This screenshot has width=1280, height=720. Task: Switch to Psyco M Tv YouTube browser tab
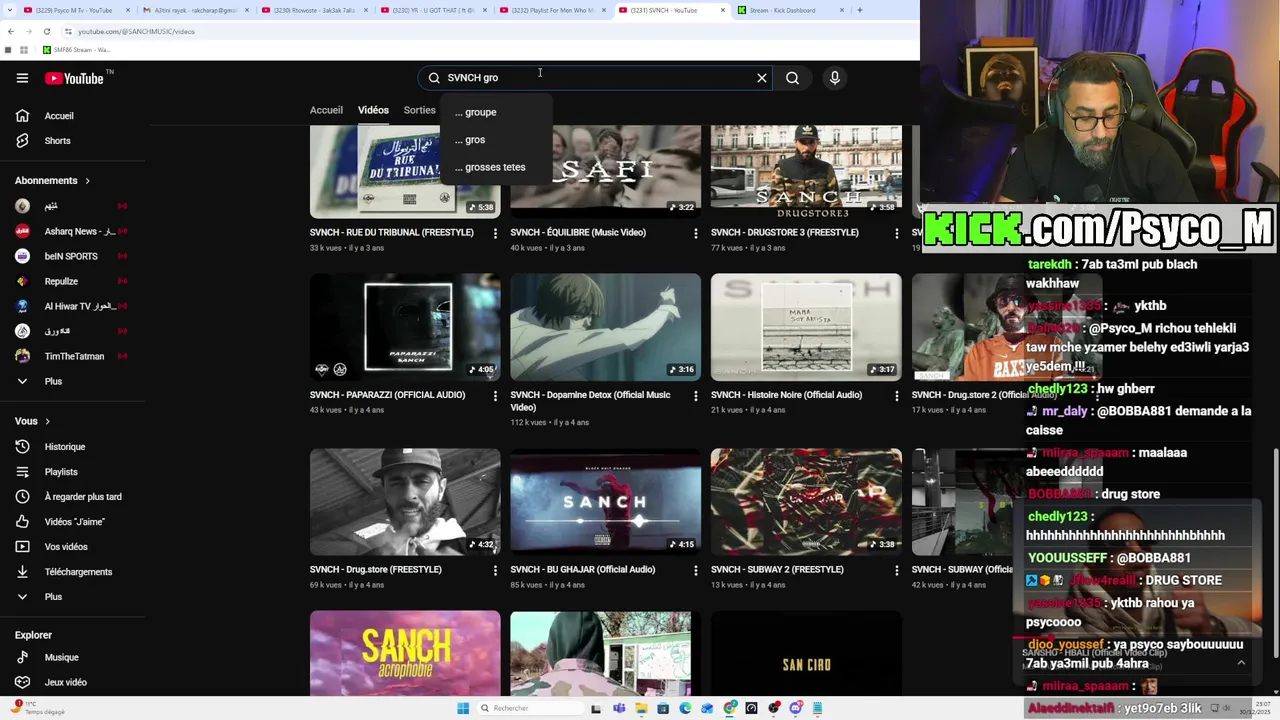pyautogui.click(x=73, y=10)
